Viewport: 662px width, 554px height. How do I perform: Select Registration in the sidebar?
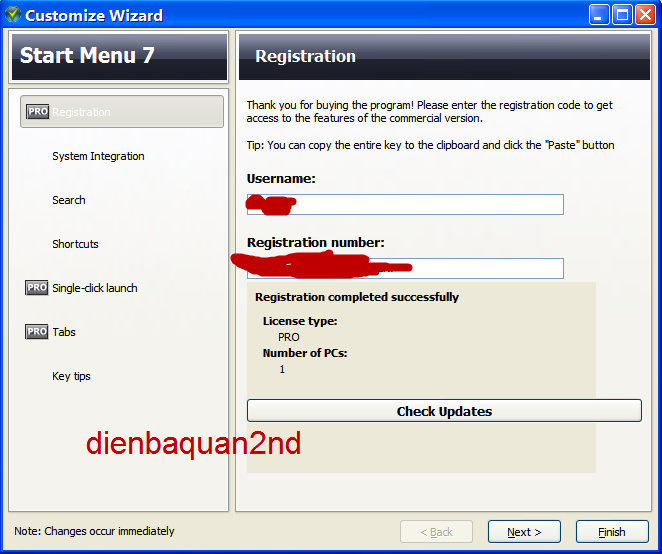point(122,112)
